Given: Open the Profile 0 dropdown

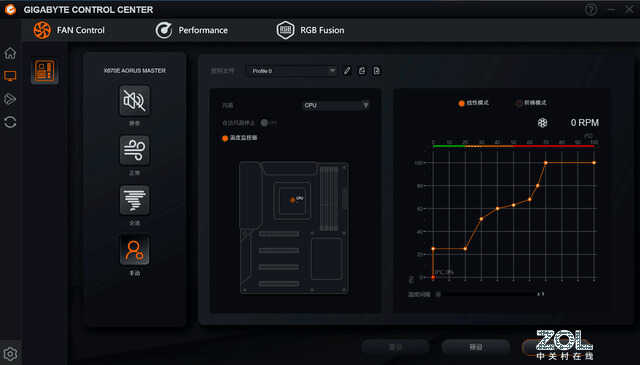Looking at the screenshot, I should 292,71.
